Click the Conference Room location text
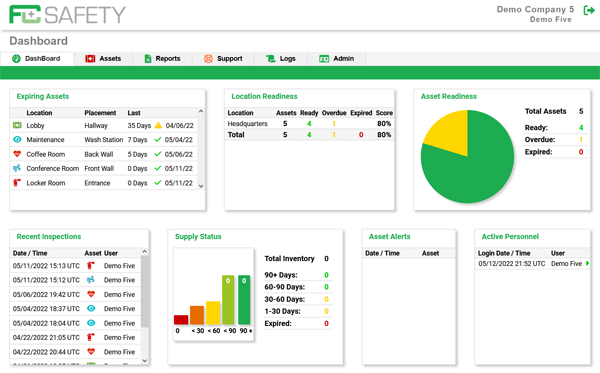The width and height of the screenshot is (600, 373). pyautogui.click(x=53, y=168)
